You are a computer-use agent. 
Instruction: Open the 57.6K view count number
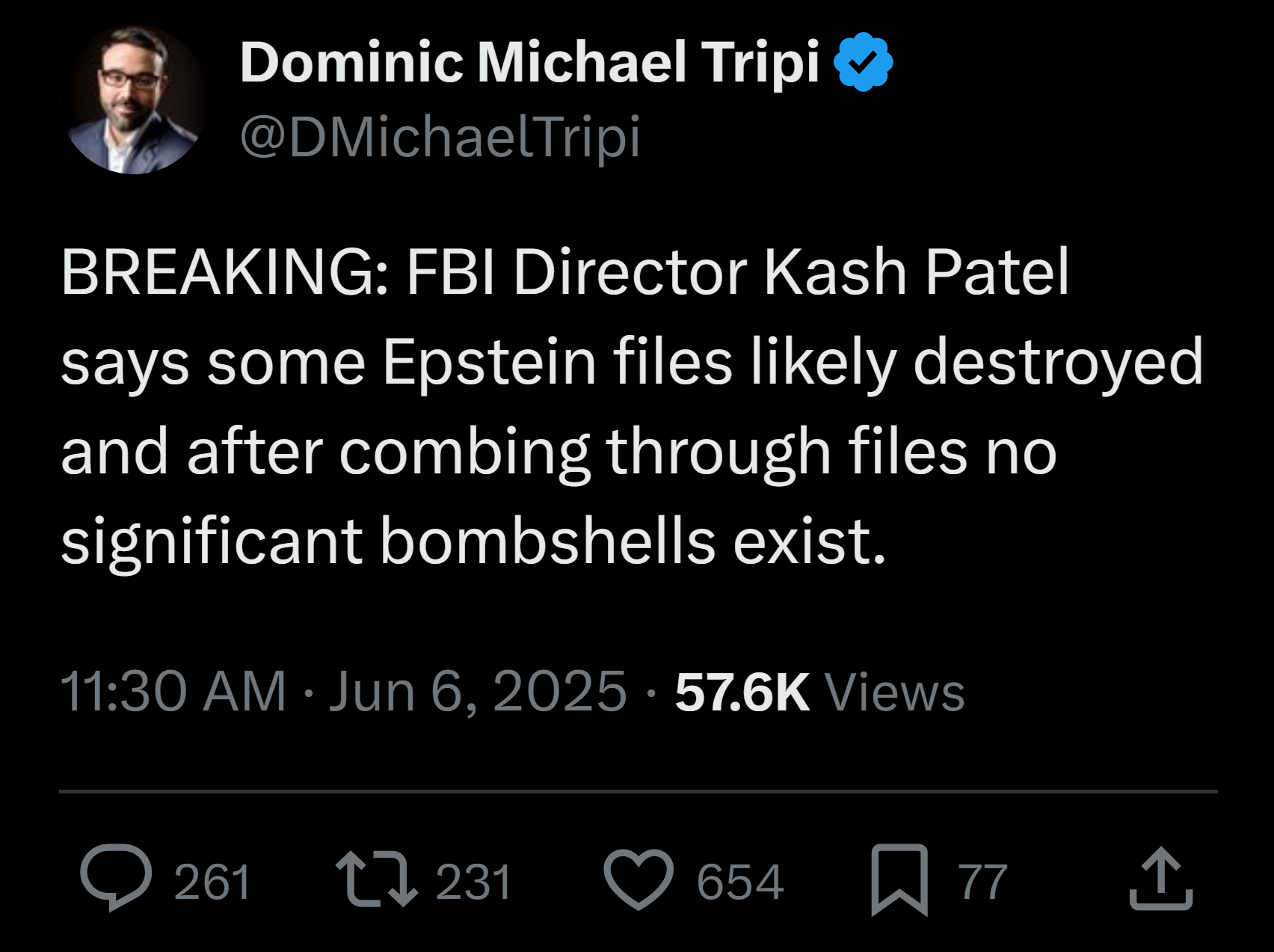741,692
